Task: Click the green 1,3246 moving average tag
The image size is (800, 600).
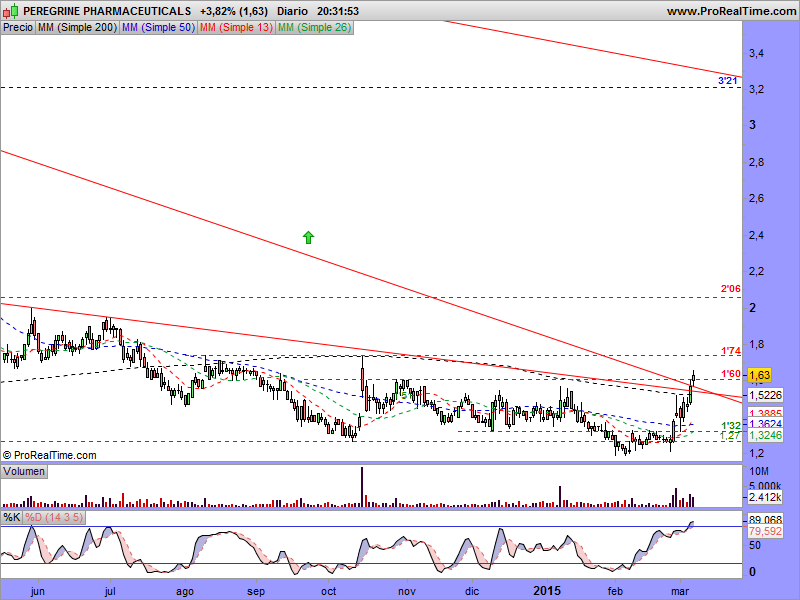Action: pyautogui.click(x=765, y=435)
